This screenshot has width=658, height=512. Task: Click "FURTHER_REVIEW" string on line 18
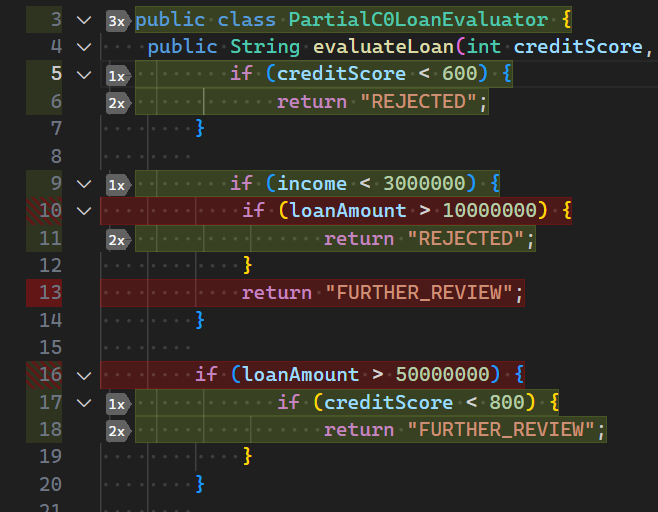coord(501,430)
